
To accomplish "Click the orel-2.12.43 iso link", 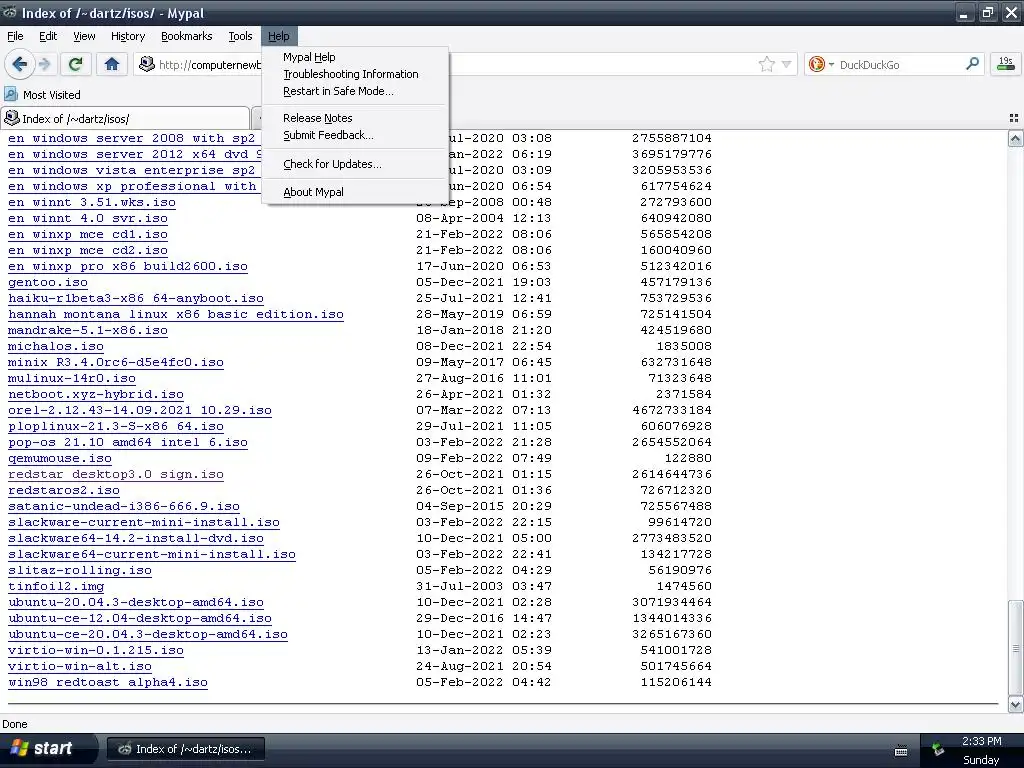I will tap(140, 410).
